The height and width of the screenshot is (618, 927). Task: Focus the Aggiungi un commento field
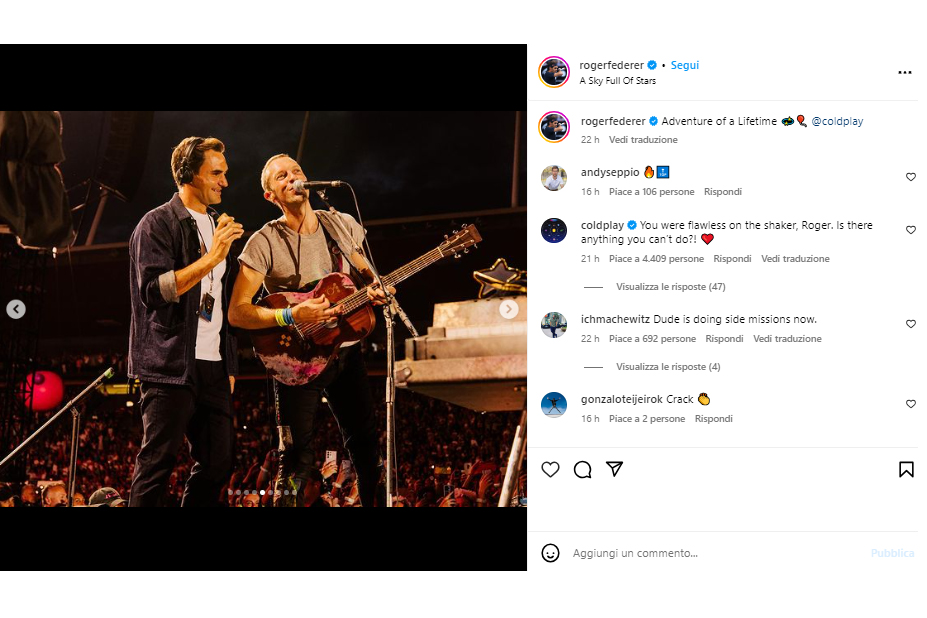[700, 553]
